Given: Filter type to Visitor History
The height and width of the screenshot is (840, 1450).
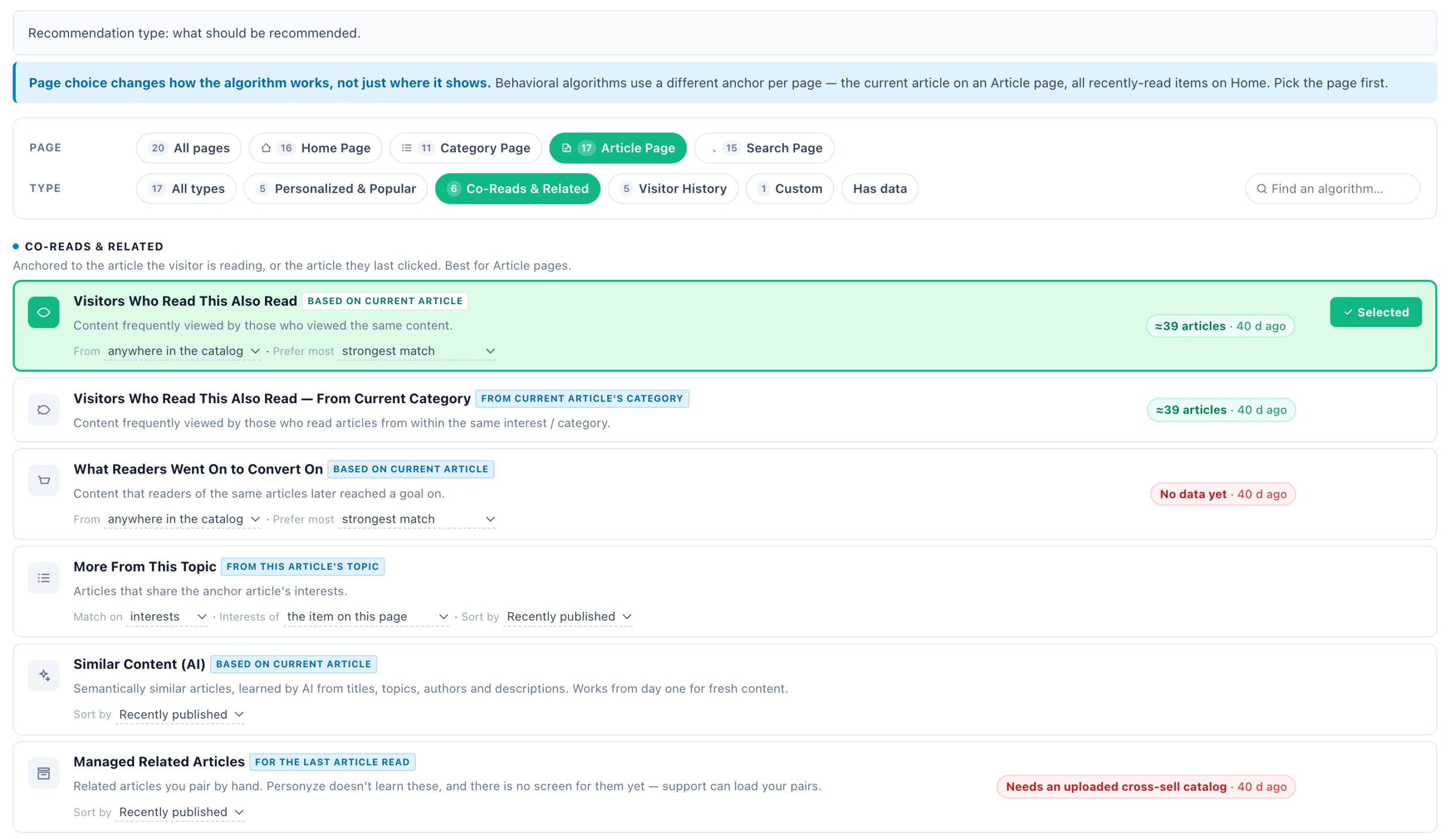Looking at the screenshot, I should [x=673, y=189].
